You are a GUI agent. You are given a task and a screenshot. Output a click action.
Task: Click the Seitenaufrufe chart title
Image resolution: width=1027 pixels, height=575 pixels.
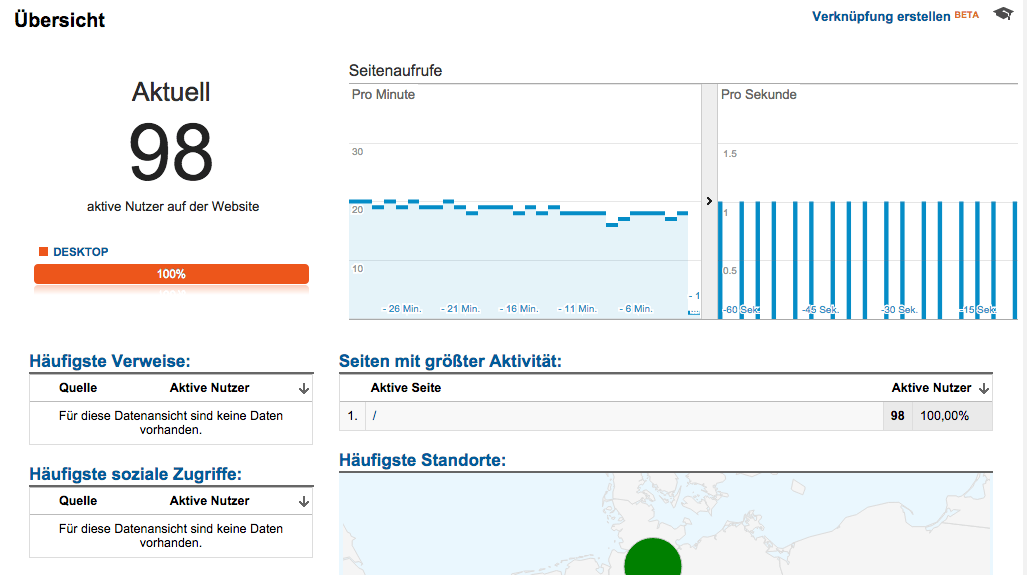396,71
